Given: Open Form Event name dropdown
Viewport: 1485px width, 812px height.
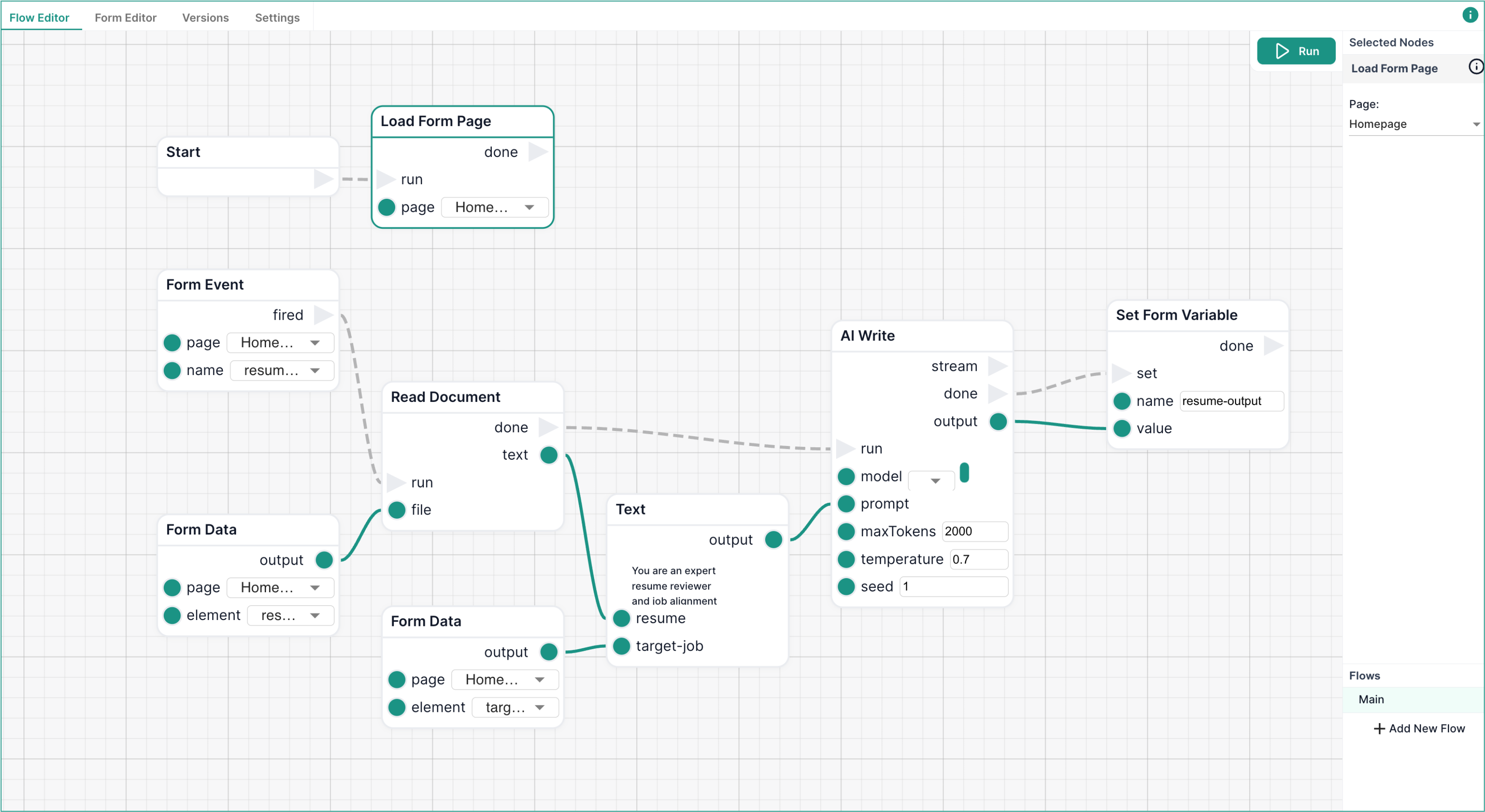Looking at the screenshot, I should [x=282, y=370].
